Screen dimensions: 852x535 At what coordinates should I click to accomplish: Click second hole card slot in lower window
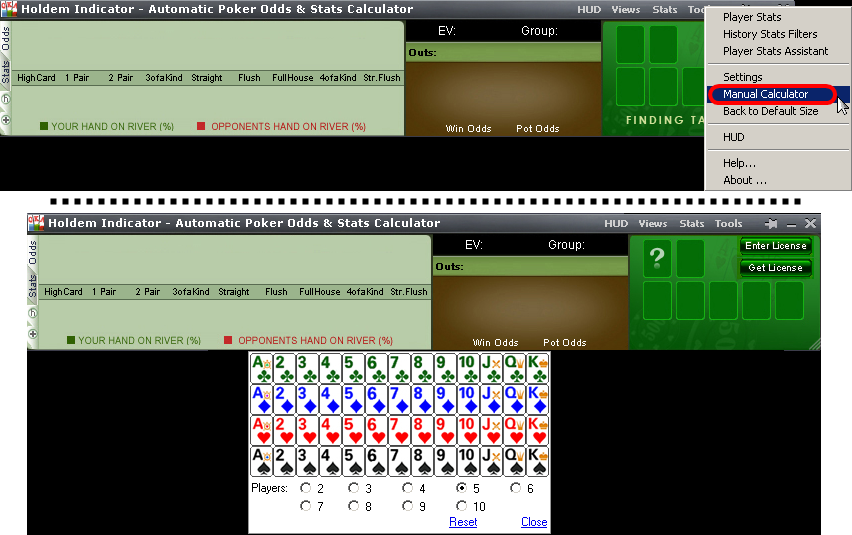coord(690,259)
